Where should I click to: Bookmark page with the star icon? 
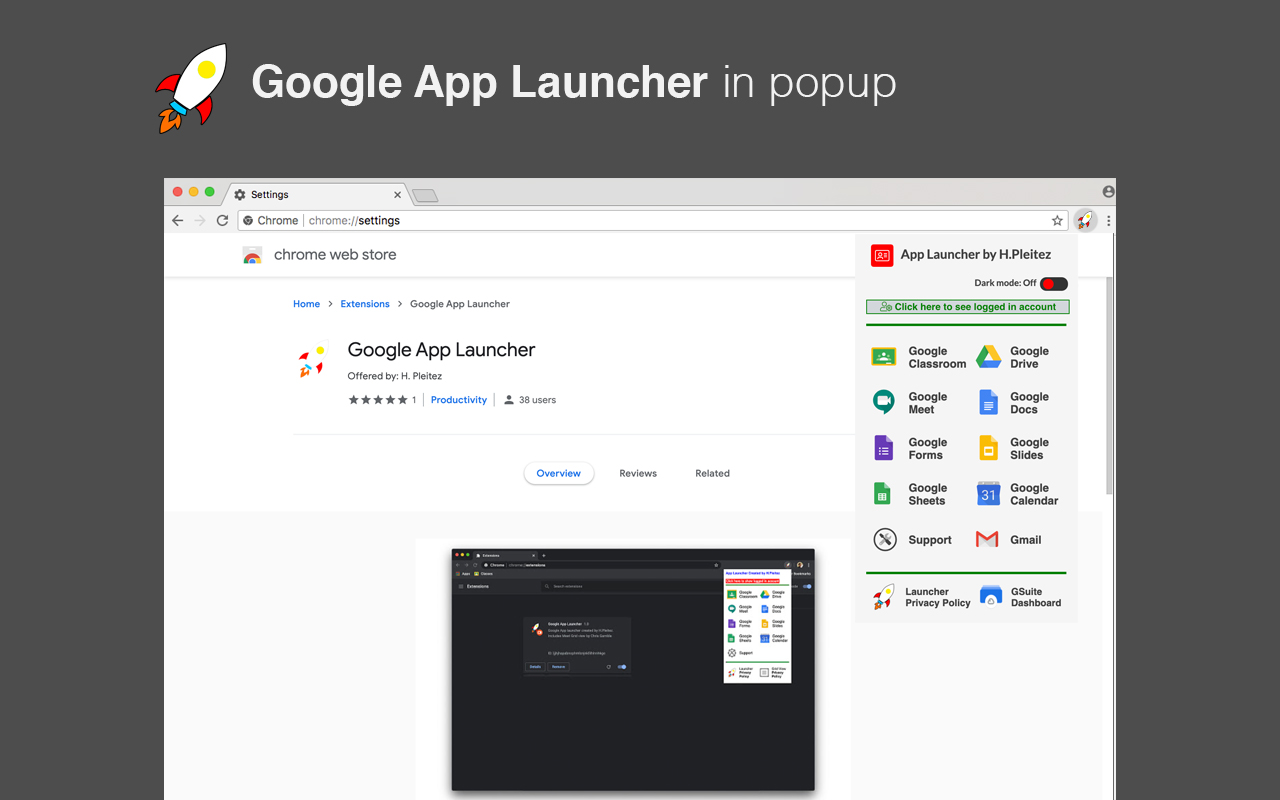pyautogui.click(x=1057, y=220)
